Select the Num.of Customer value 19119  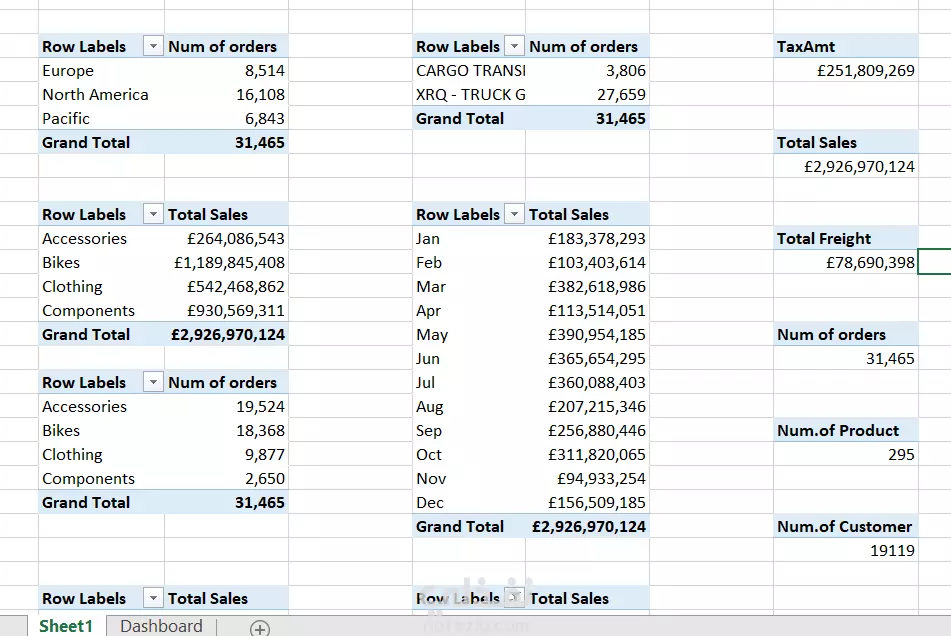(860, 550)
